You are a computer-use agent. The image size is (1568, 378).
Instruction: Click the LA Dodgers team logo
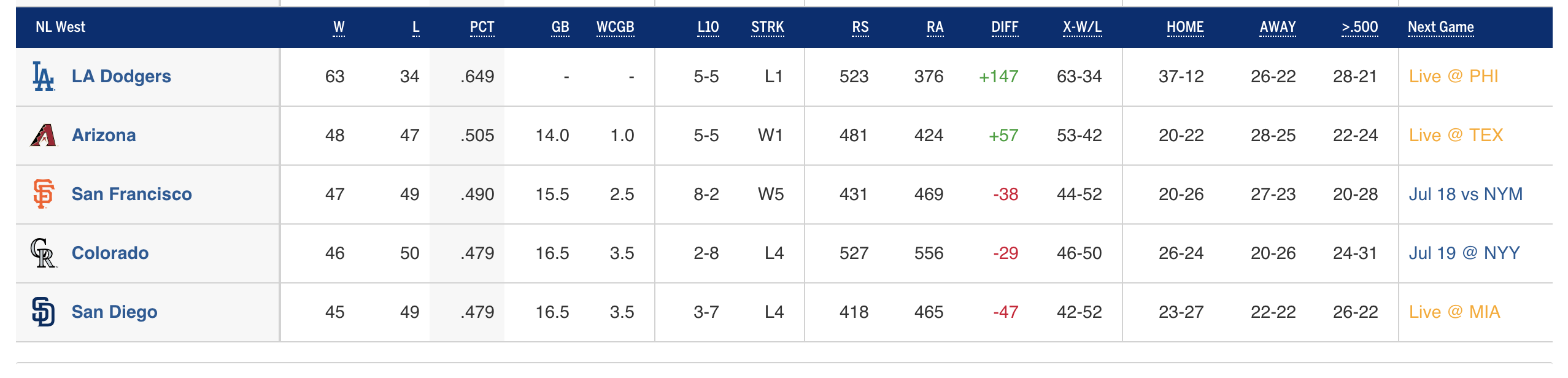[x=43, y=77]
